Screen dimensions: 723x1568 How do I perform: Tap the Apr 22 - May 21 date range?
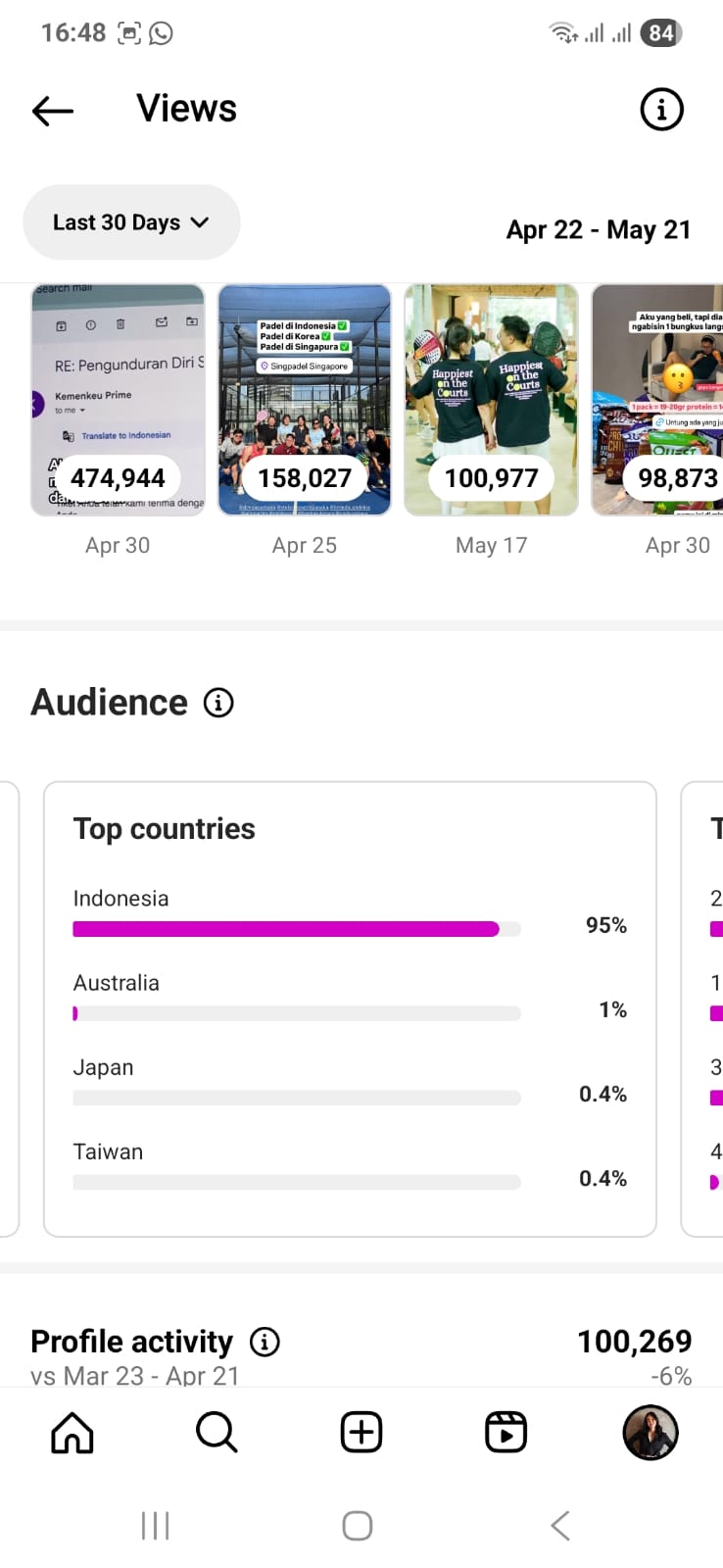[599, 230]
